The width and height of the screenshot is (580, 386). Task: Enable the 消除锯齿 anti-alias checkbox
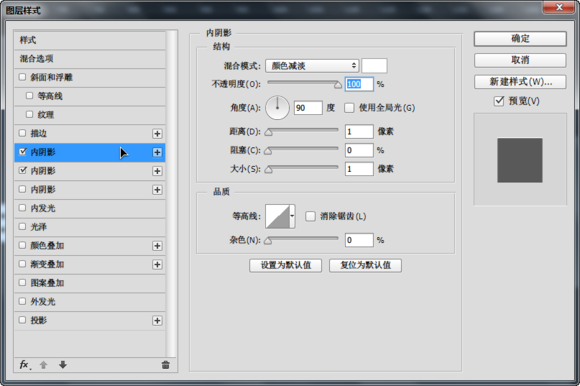coord(310,216)
